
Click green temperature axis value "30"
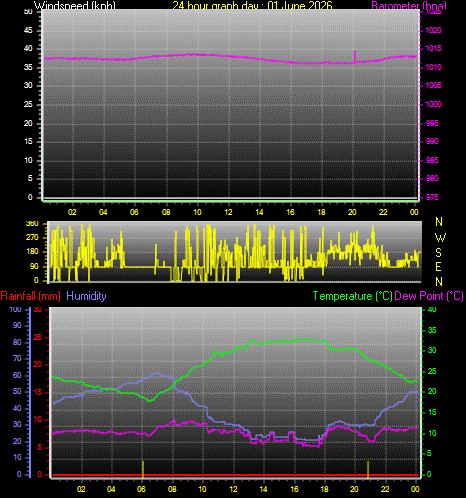[x=432, y=350]
